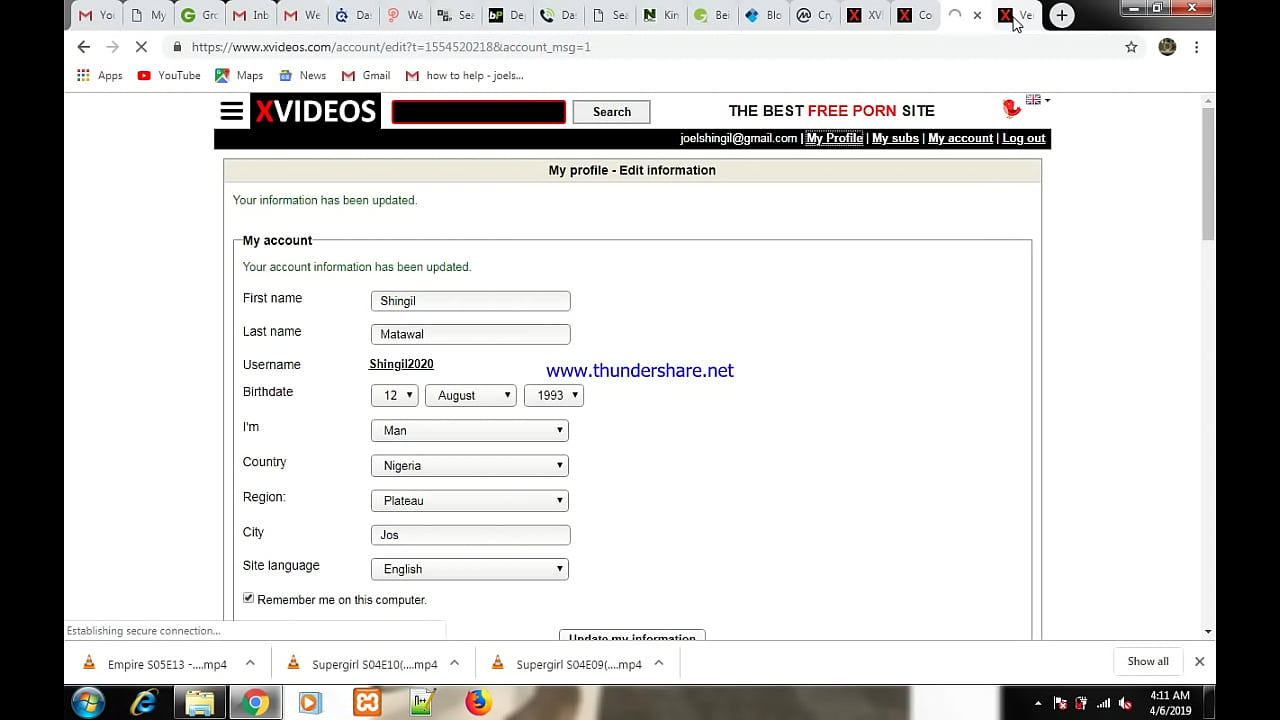Bookmark this page with the star icon
This screenshot has width=1280, height=720.
pyautogui.click(x=1131, y=47)
